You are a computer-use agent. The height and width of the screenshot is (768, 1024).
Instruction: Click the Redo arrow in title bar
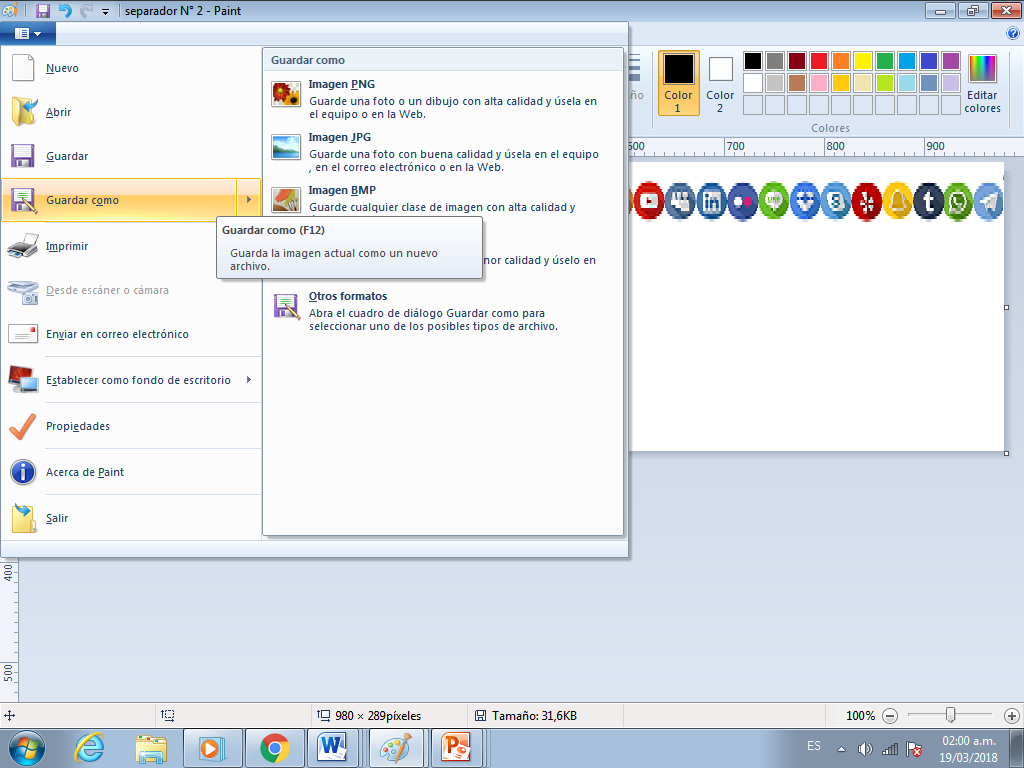[86, 11]
